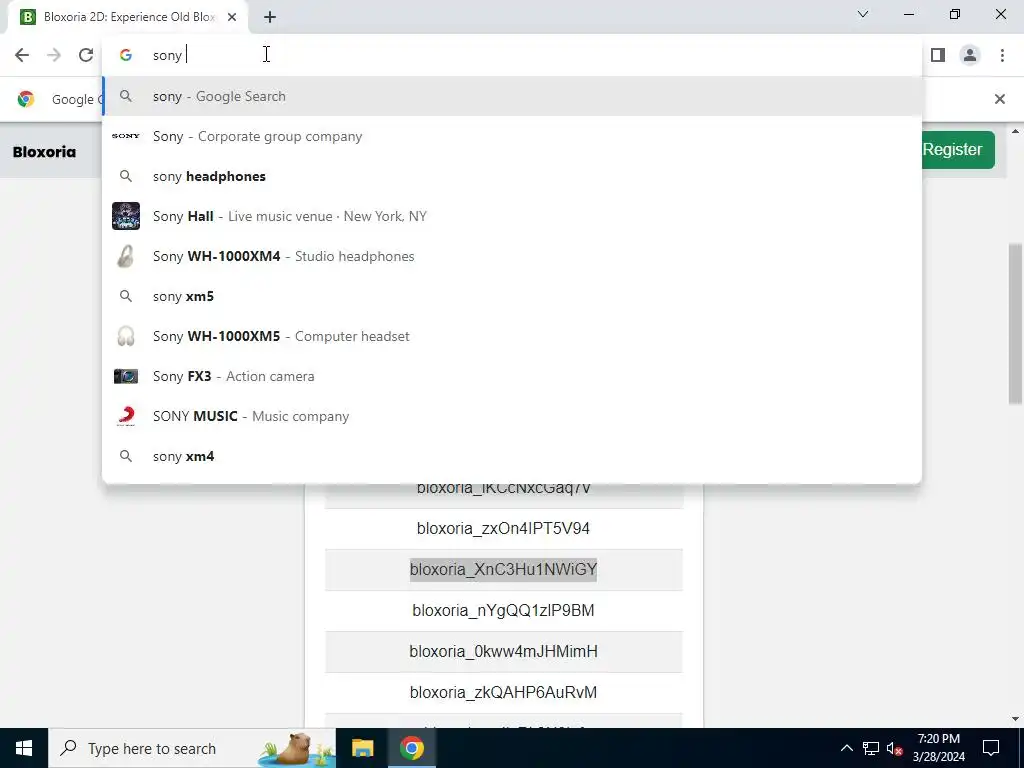Viewport: 1024px width, 768px height.
Task: Click the green Register button
Action: [x=957, y=150]
